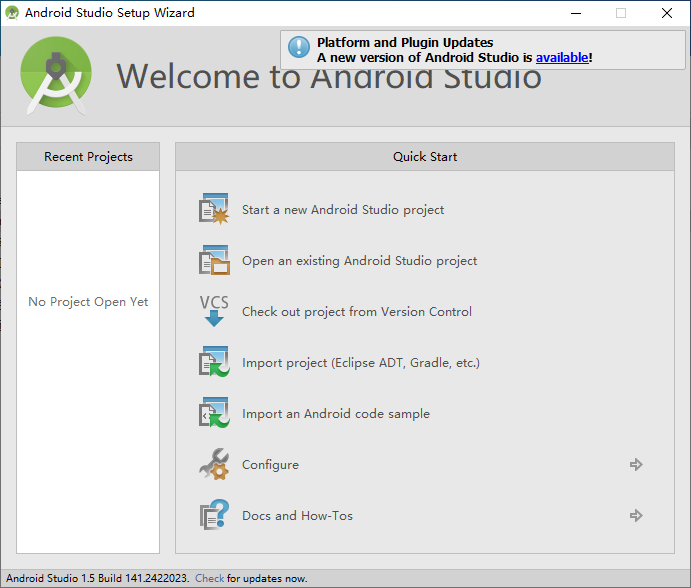Open the Docs and How-Tos label
This screenshot has width=691, height=588.
(x=297, y=516)
